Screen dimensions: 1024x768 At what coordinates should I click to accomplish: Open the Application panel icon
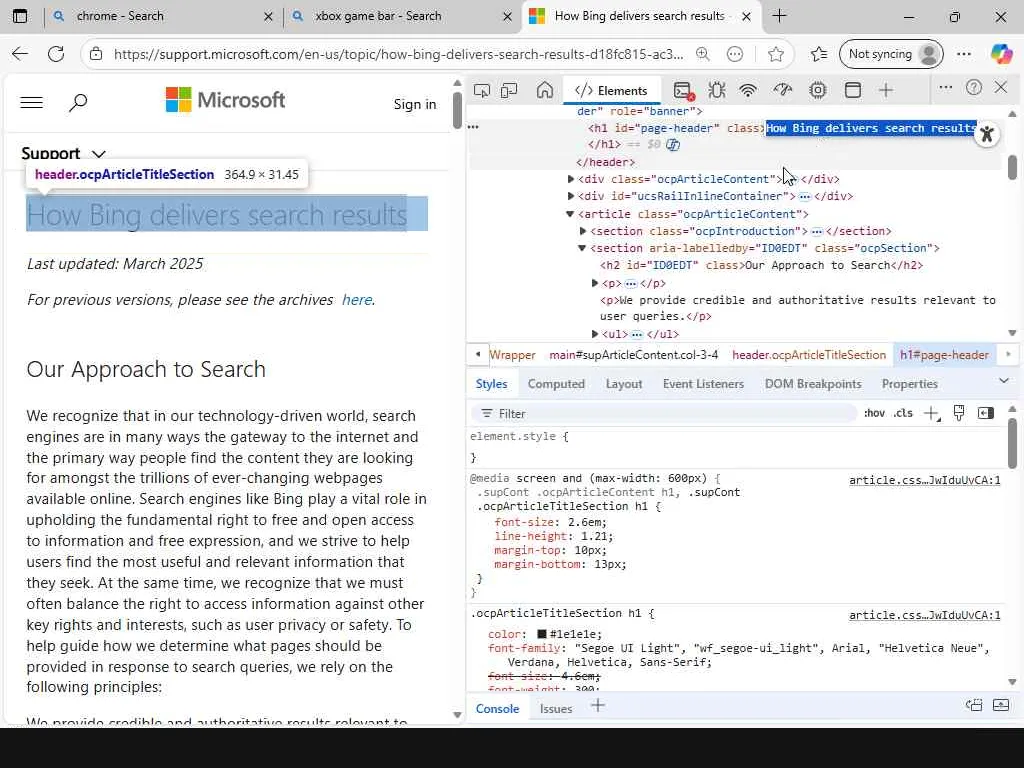coord(853,90)
